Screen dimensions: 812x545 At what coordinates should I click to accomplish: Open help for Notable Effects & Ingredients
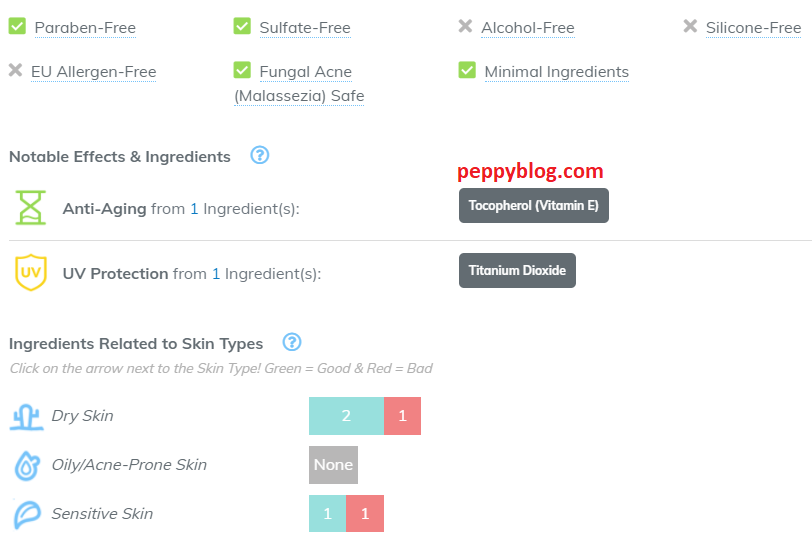[x=260, y=155]
